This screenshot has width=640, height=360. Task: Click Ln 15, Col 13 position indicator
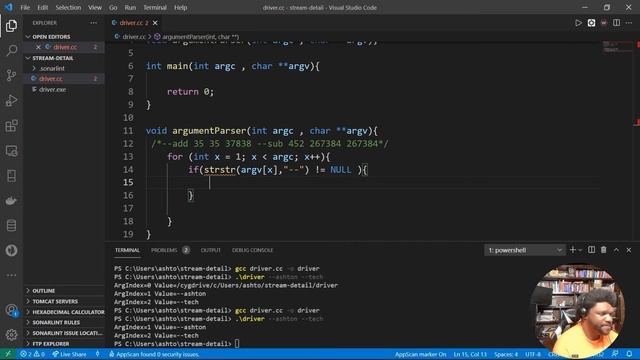tap(470, 354)
